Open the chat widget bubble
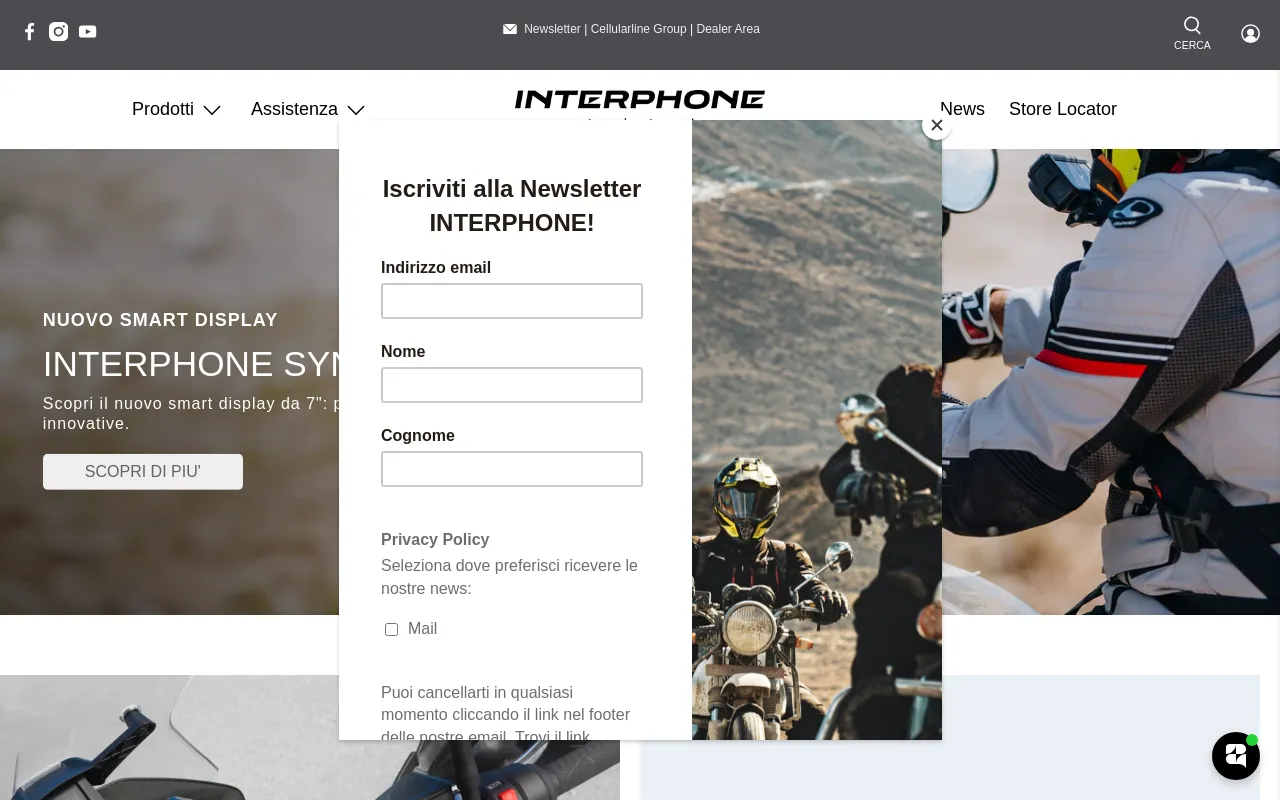This screenshot has width=1280, height=800. pos(1236,756)
